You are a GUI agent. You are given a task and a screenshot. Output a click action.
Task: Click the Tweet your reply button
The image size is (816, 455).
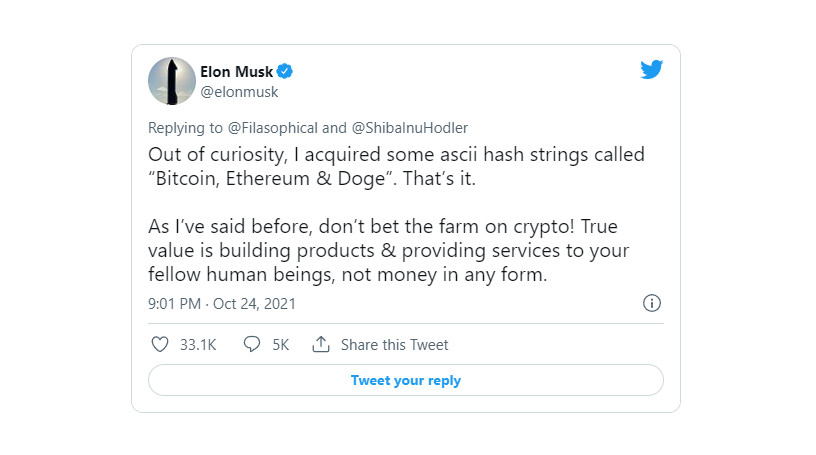[406, 380]
